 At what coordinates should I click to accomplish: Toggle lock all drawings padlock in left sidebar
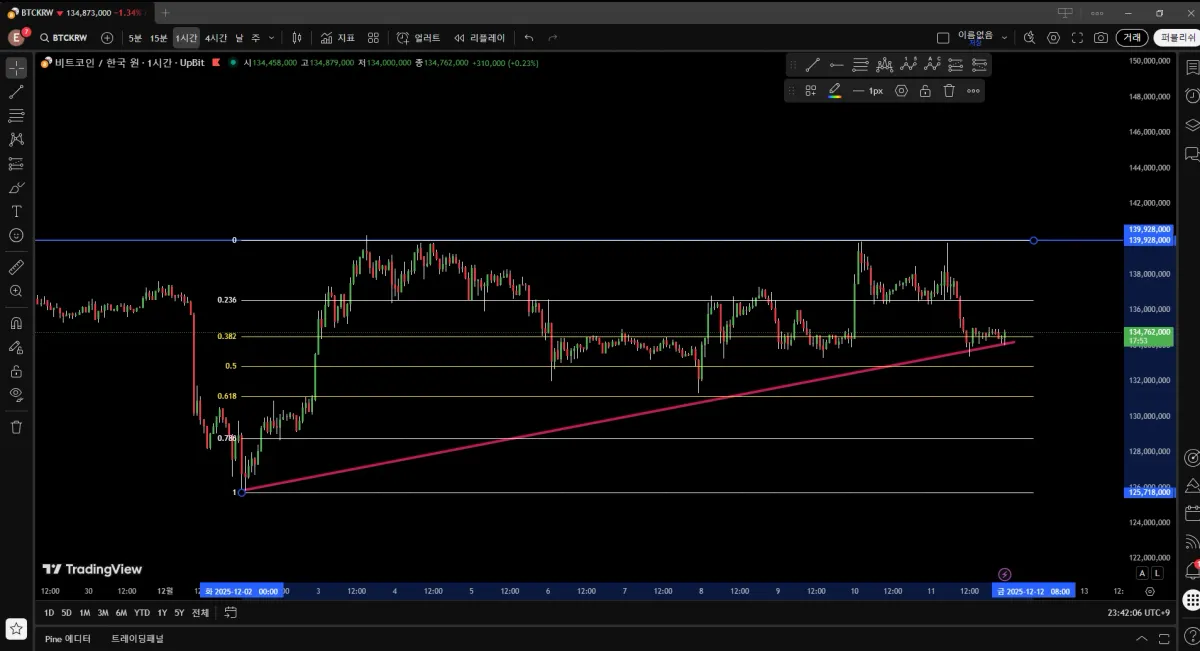[16, 371]
